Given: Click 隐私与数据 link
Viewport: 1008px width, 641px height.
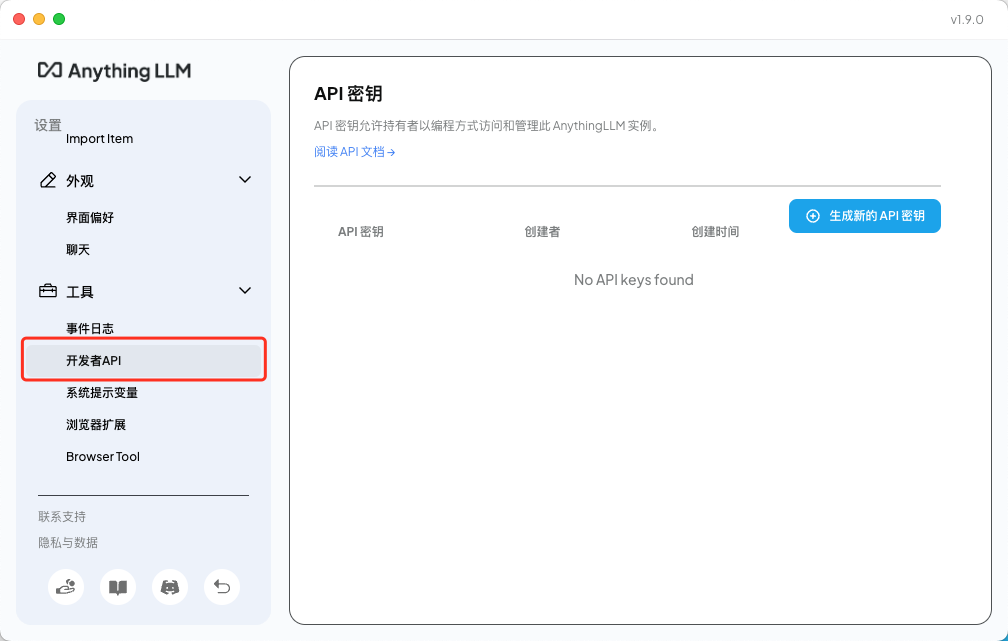Looking at the screenshot, I should (x=68, y=543).
